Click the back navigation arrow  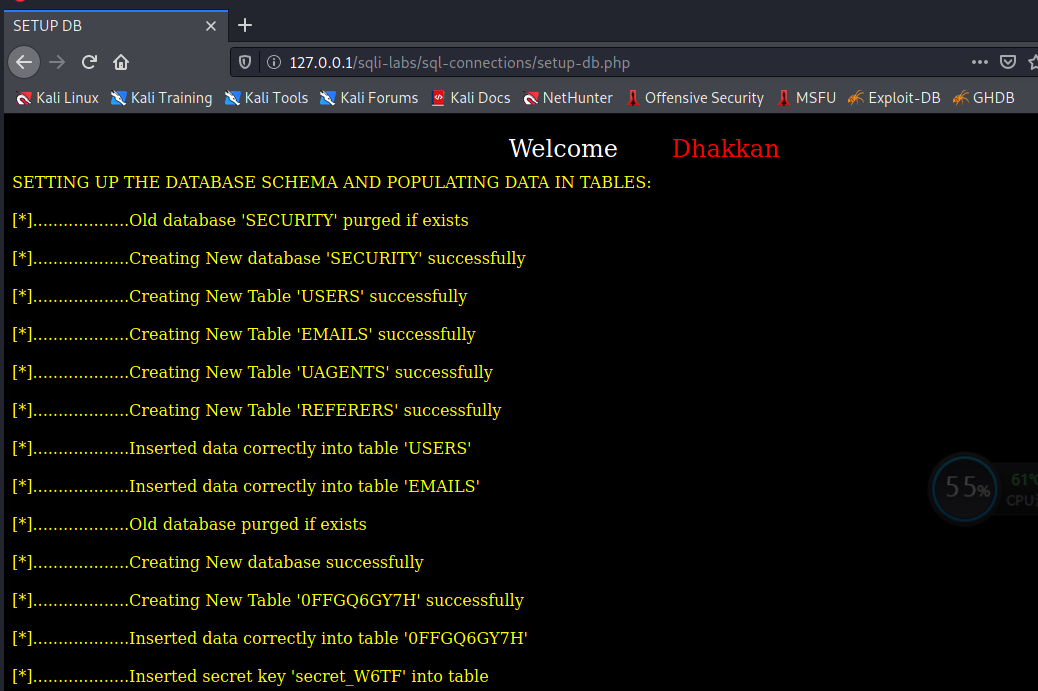pos(23,62)
